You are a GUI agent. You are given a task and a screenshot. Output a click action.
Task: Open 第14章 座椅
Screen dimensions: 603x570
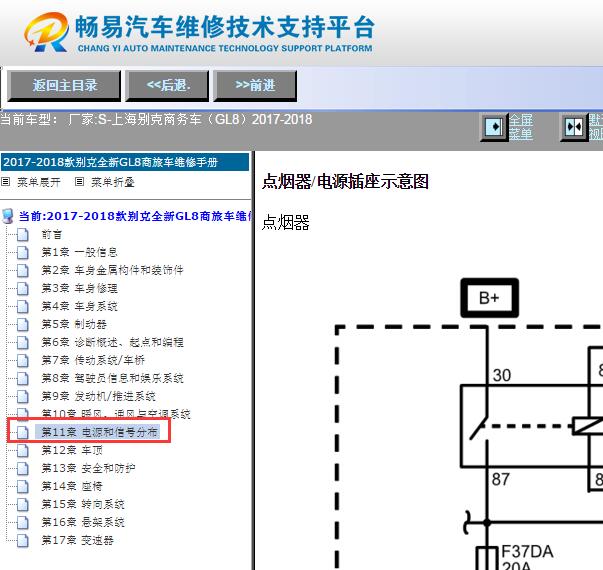(x=72, y=486)
